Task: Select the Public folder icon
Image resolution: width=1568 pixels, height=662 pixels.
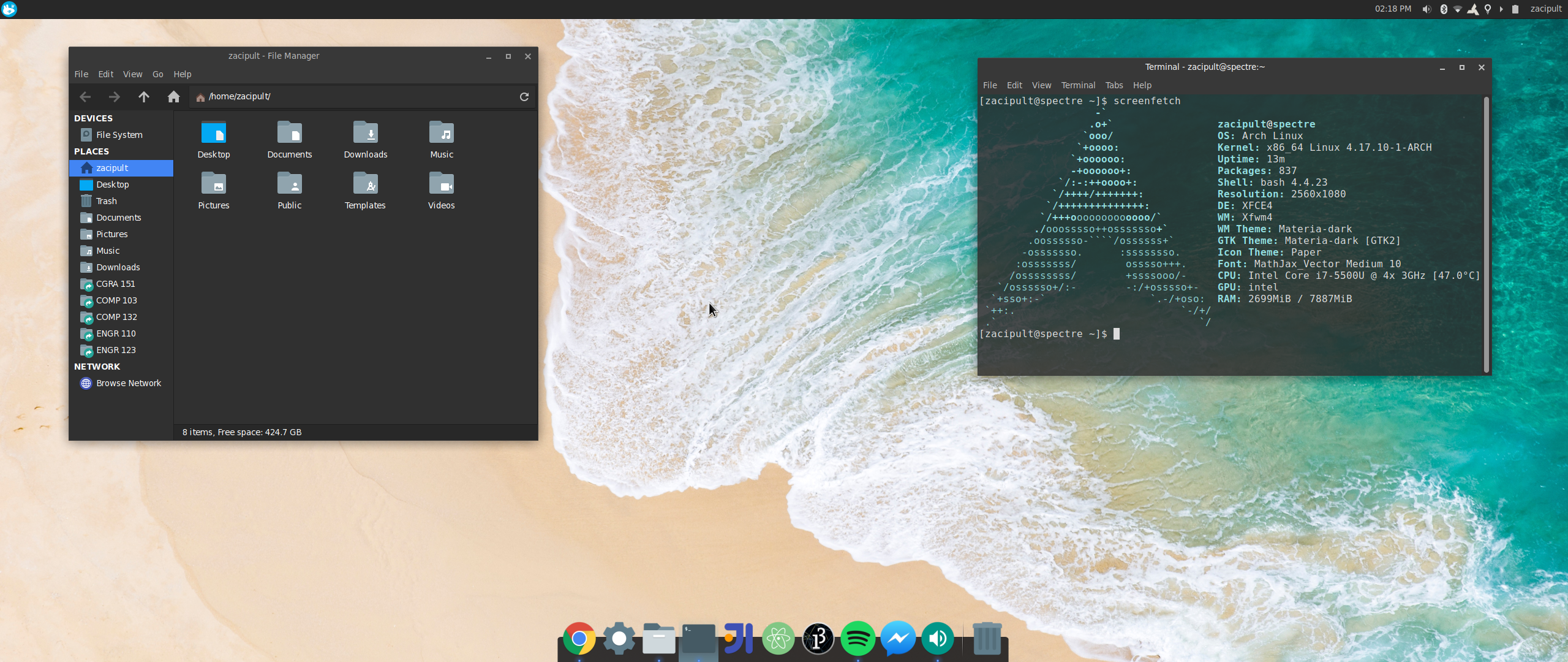Action: pos(290,191)
